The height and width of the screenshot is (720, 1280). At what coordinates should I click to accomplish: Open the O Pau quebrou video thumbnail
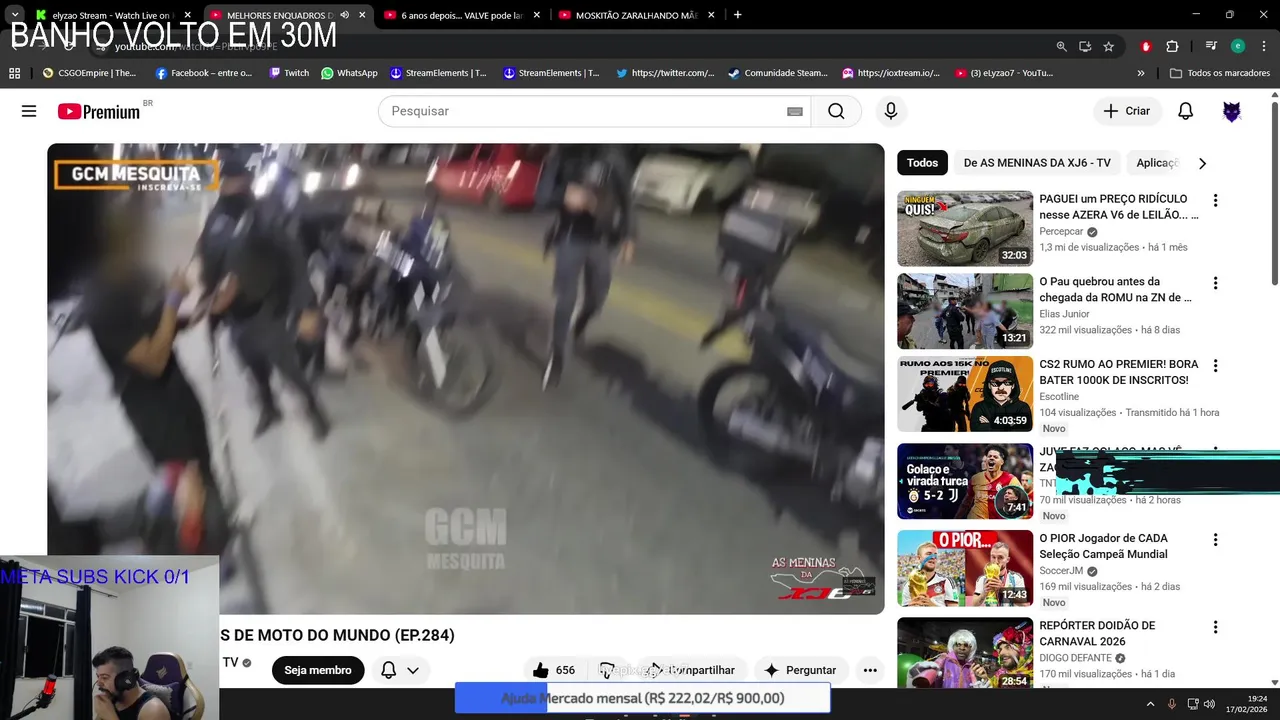[965, 311]
